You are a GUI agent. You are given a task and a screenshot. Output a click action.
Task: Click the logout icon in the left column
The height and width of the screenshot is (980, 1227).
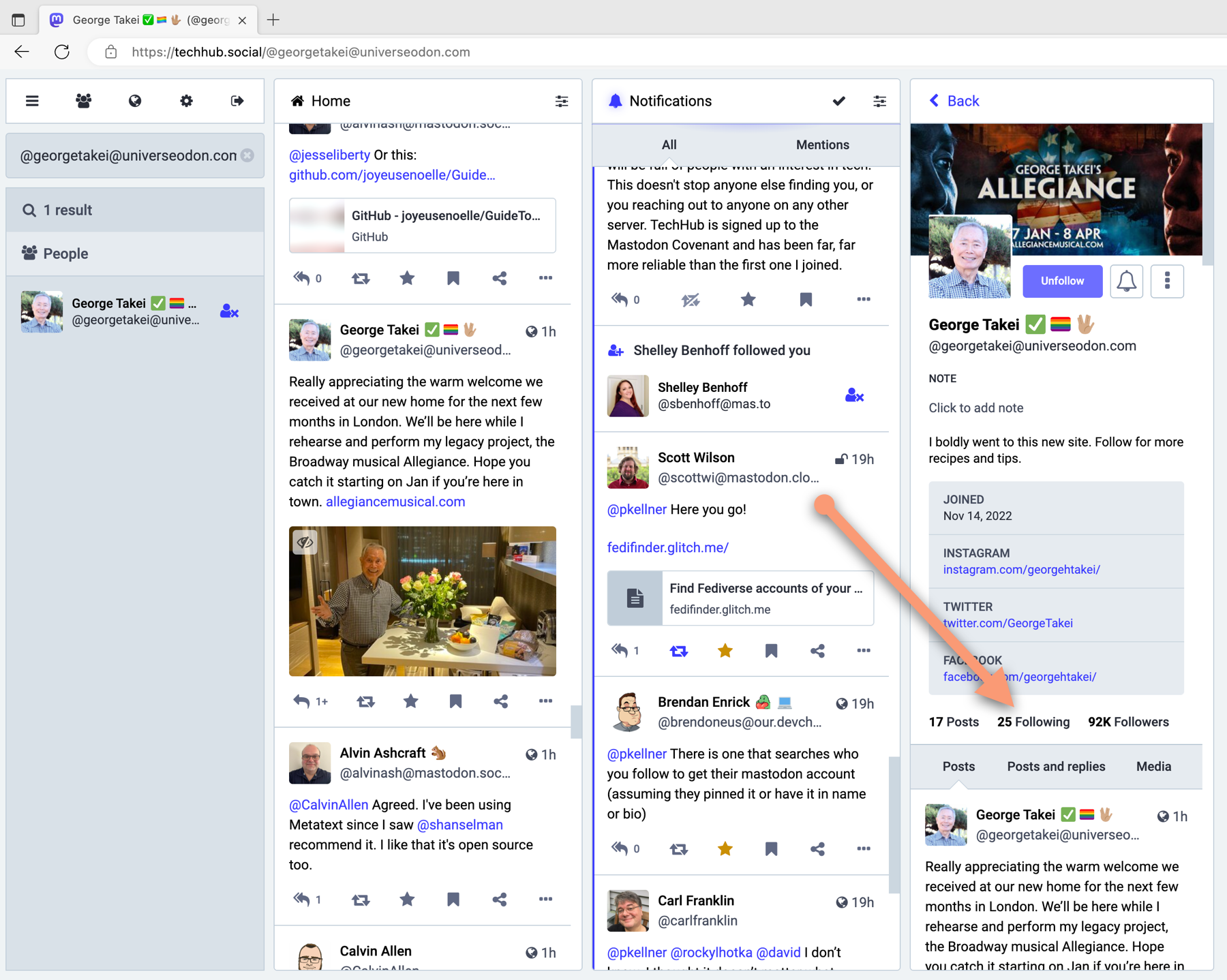[237, 101]
